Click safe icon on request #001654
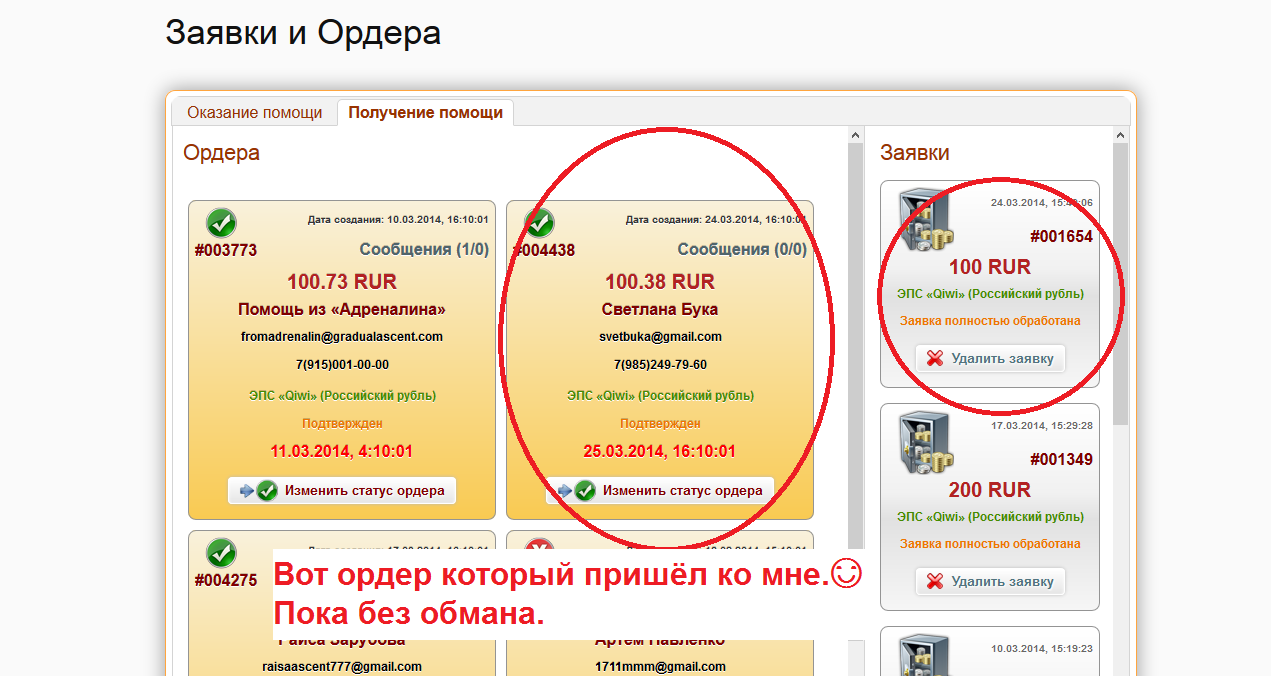The image size is (1271, 676). (x=922, y=220)
